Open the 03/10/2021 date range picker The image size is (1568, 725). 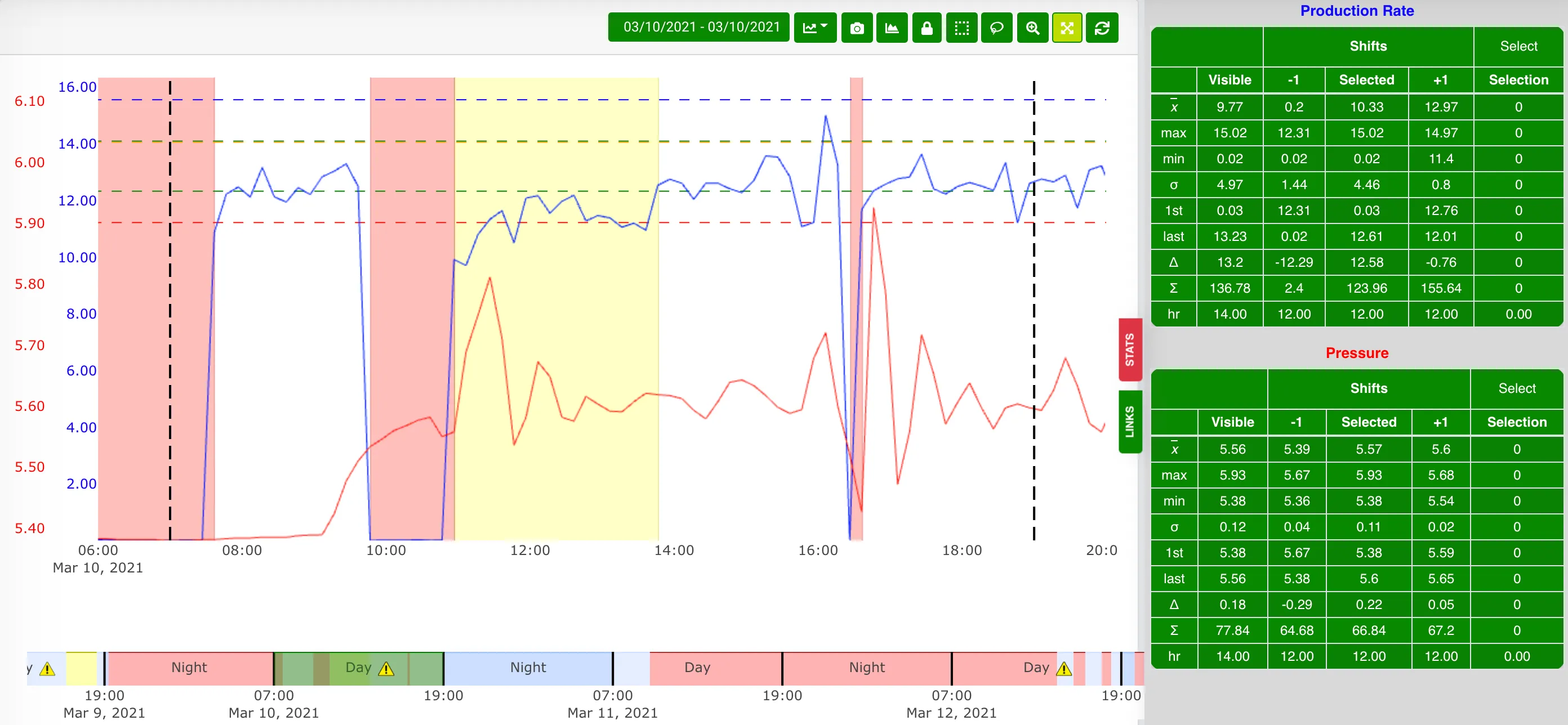699,28
